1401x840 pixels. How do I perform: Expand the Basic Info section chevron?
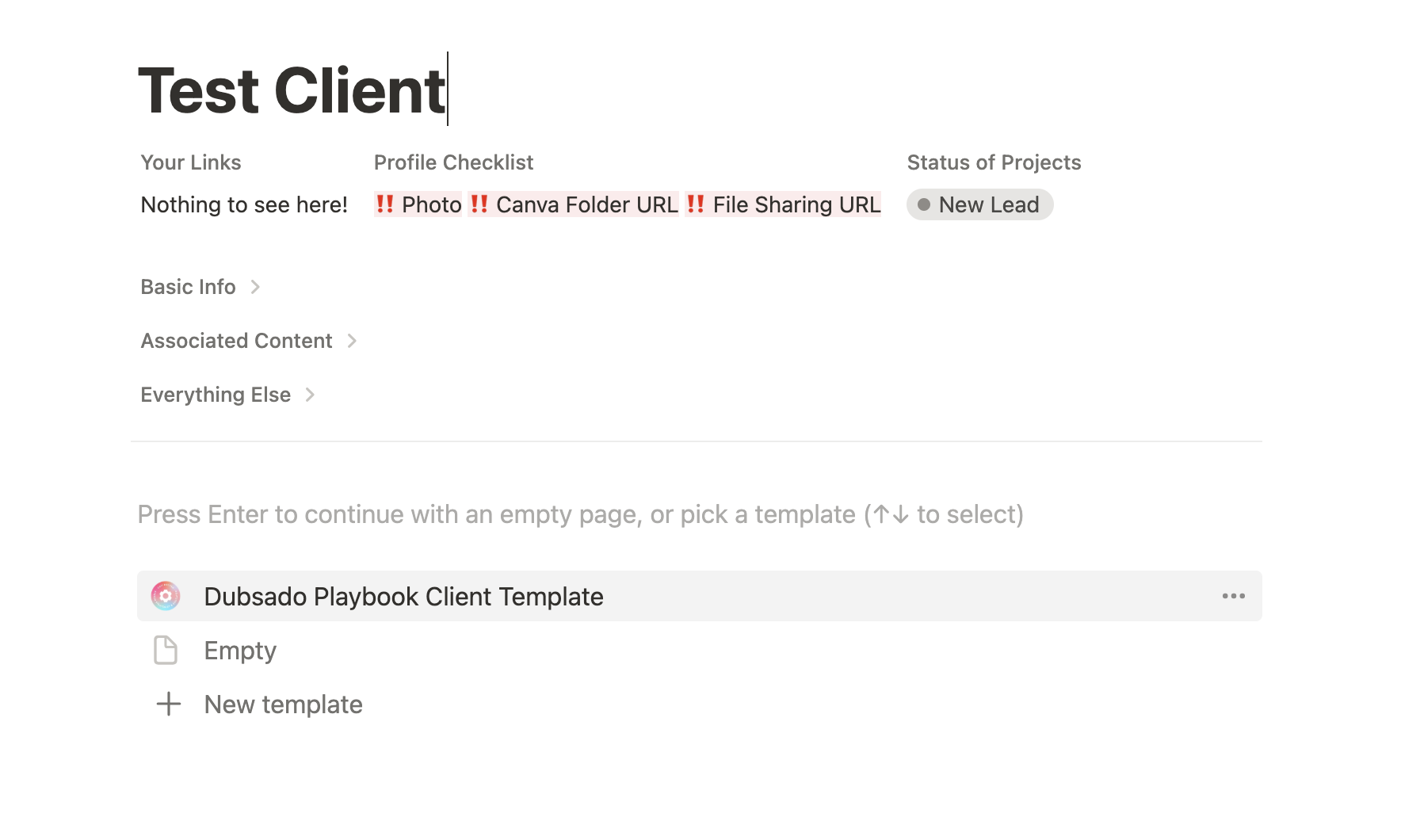pos(255,287)
